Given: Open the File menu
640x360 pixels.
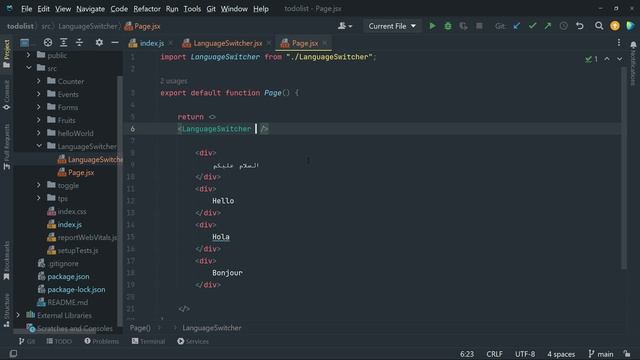Looking at the screenshot, I should point(27,9).
